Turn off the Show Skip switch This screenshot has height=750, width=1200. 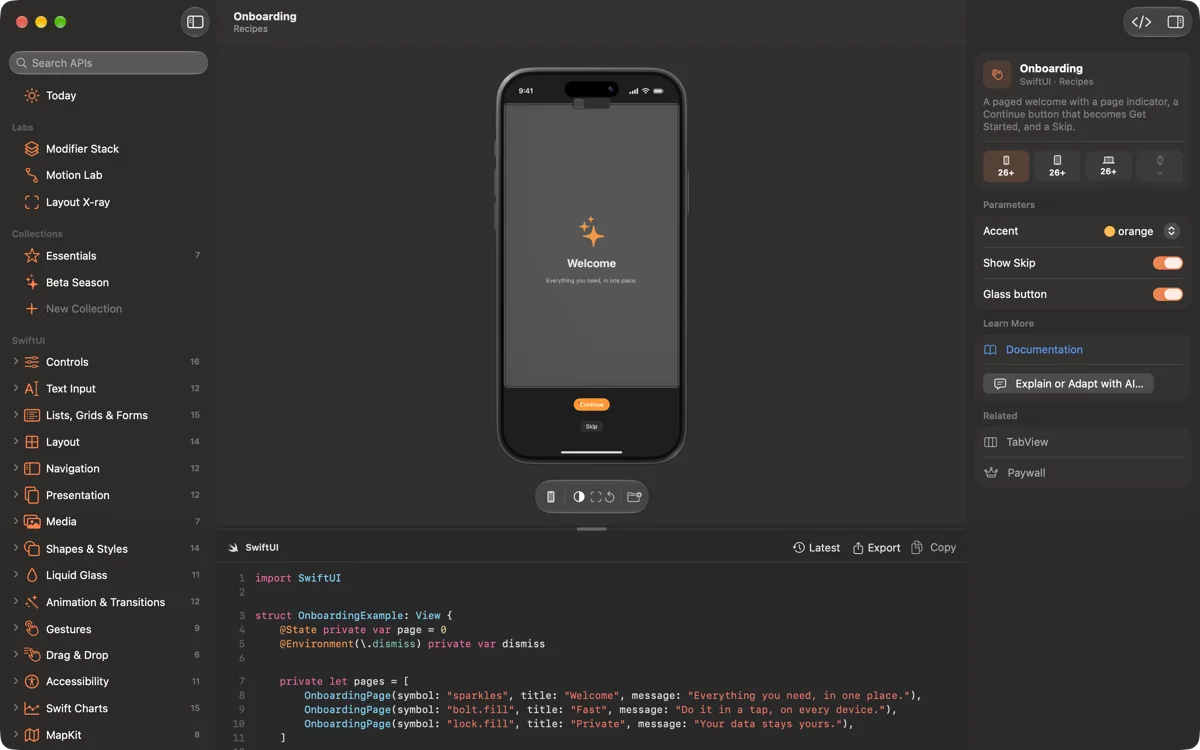pyautogui.click(x=1167, y=263)
